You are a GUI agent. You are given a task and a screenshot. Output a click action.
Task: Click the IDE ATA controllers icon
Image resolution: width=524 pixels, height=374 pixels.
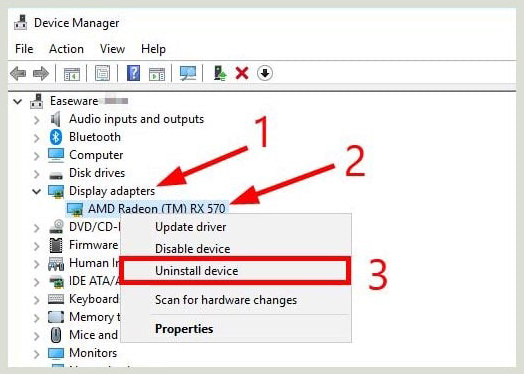pyautogui.click(x=56, y=282)
